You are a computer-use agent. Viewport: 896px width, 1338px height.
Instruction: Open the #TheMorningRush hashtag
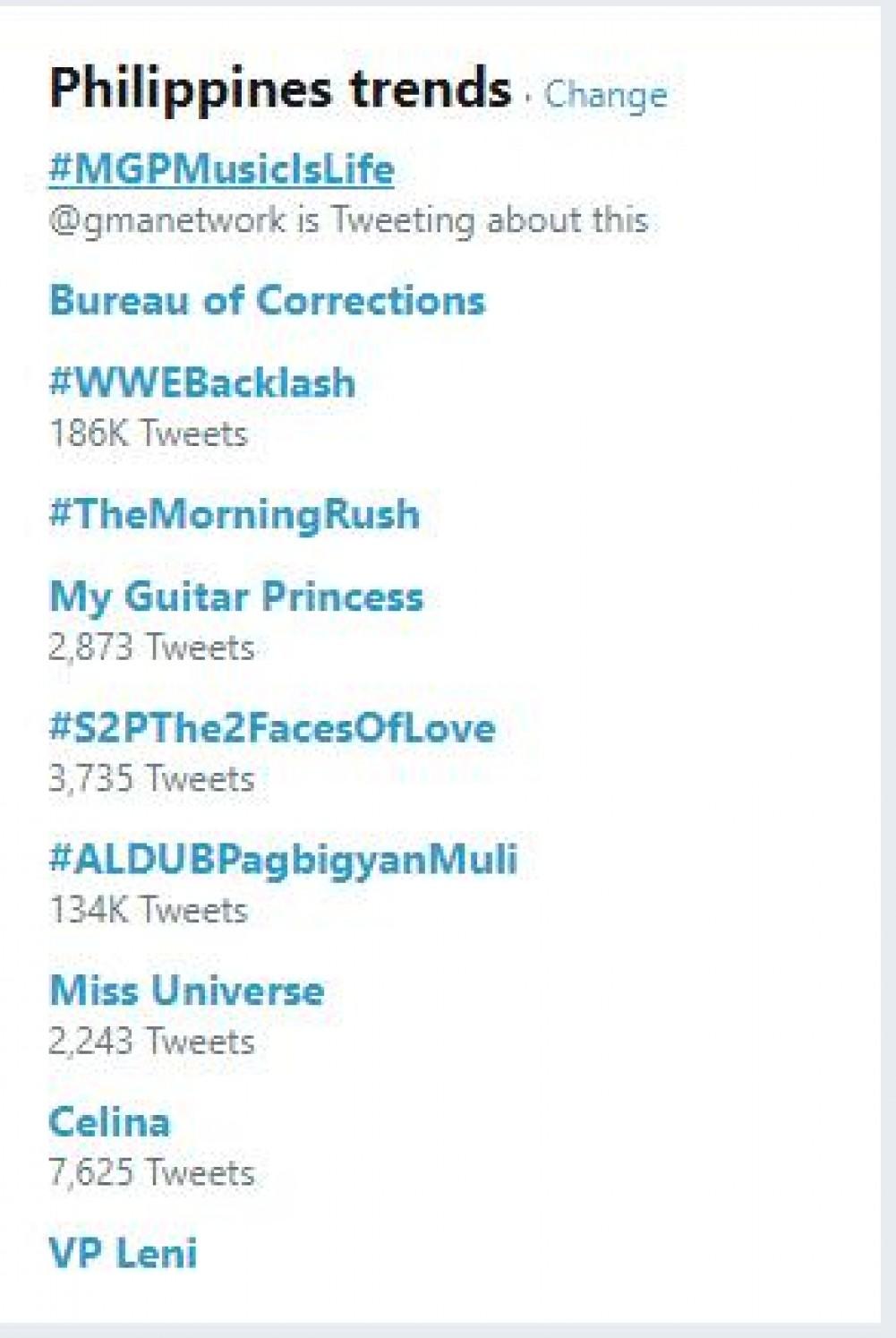(235, 514)
